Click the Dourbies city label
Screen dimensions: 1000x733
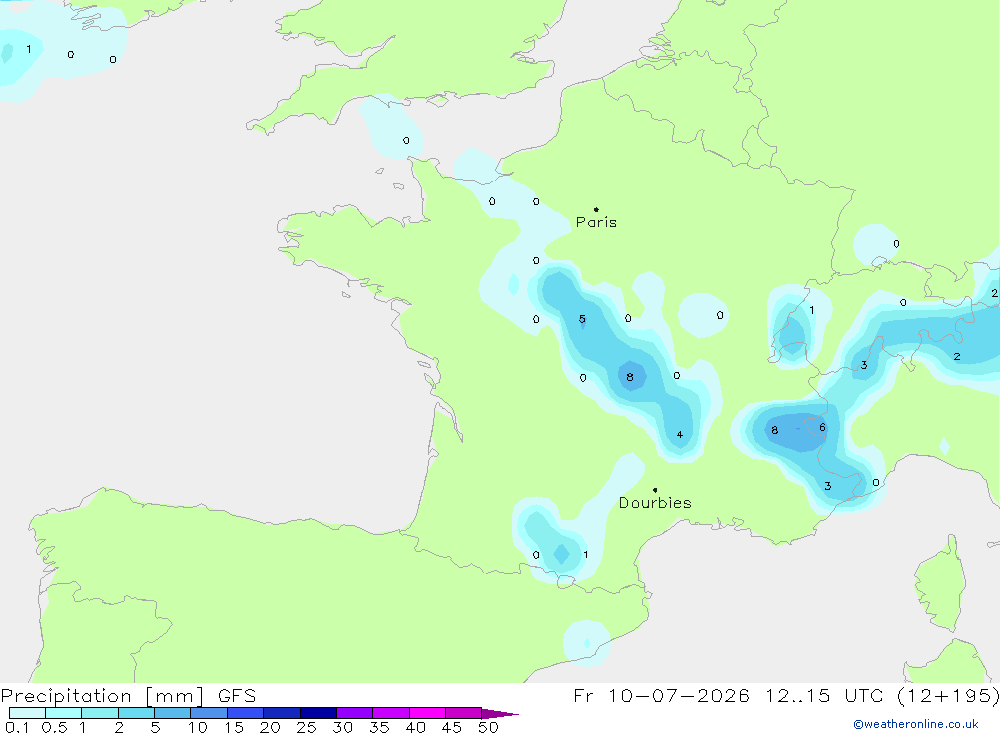tap(655, 503)
